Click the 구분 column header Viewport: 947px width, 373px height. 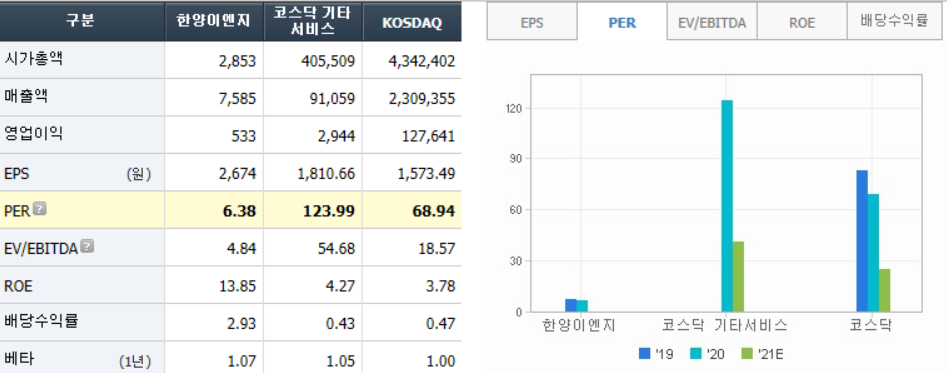coord(82,21)
